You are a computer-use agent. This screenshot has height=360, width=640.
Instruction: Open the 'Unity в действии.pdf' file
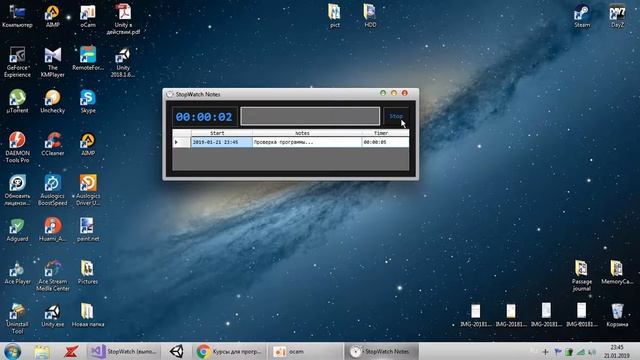click(123, 19)
